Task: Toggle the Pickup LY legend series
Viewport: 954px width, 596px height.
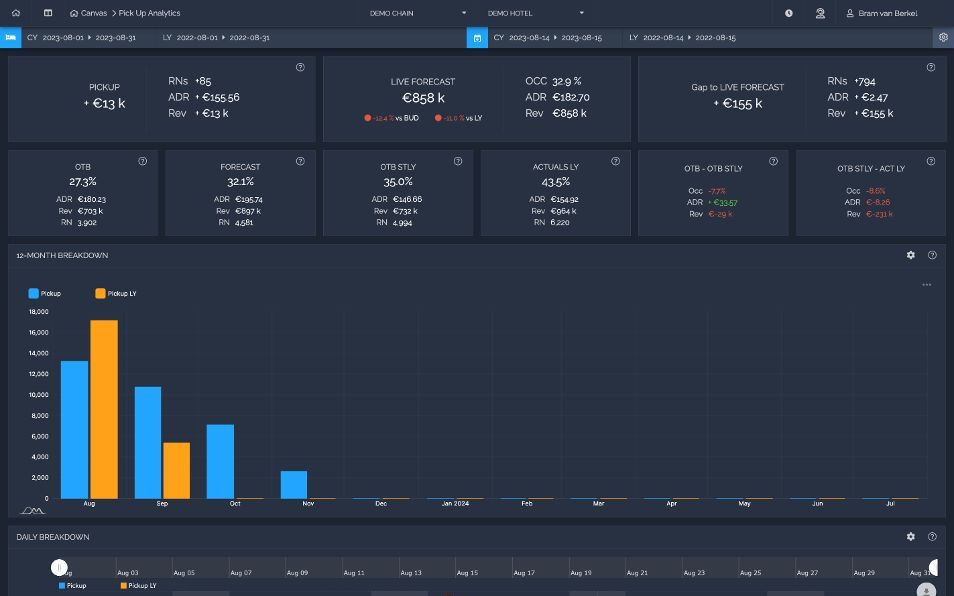Action: click(x=116, y=293)
